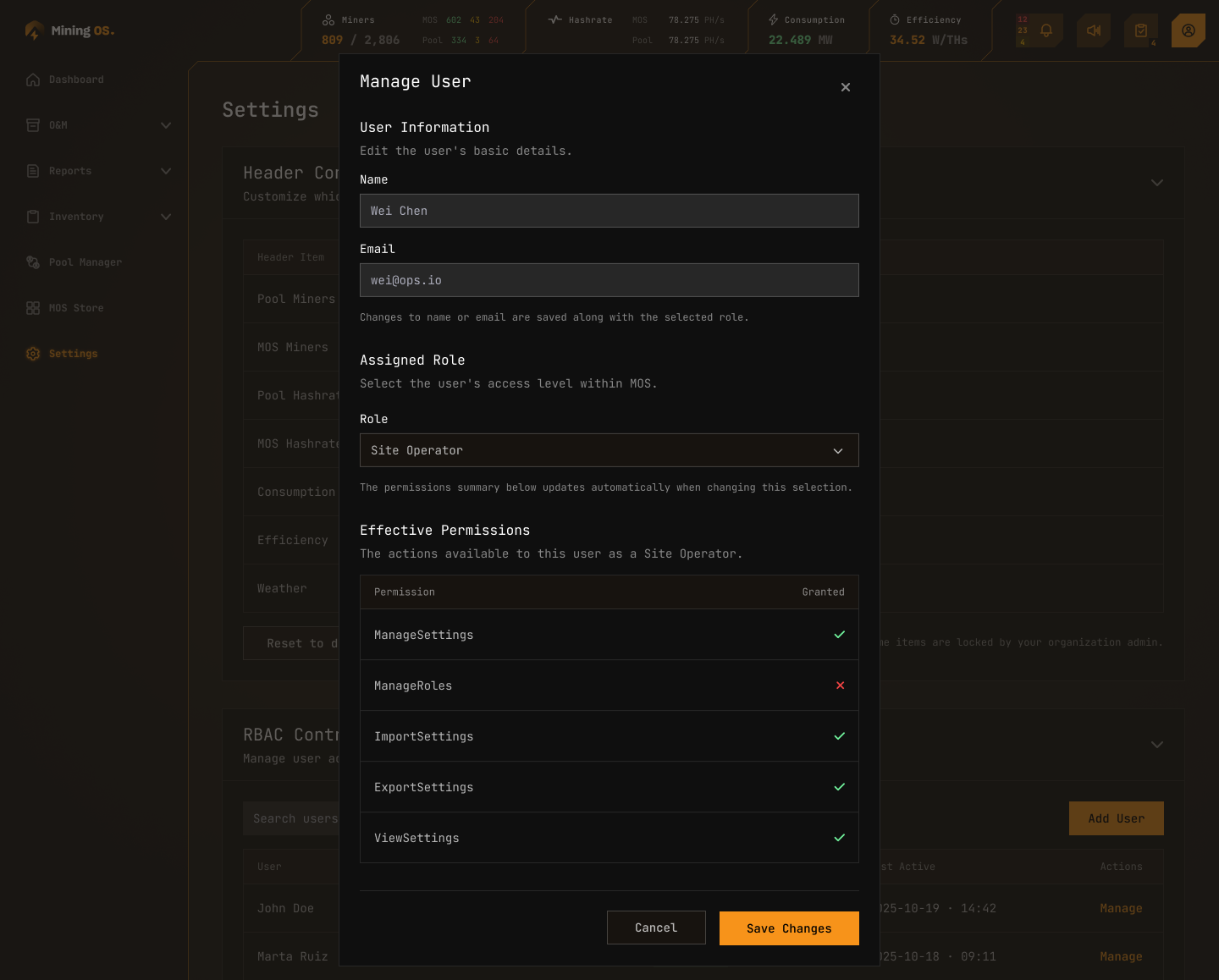Toggle the ManageSettings granted checkmark
The width and height of the screenshot is (1219, 980).
click(839, 634)
